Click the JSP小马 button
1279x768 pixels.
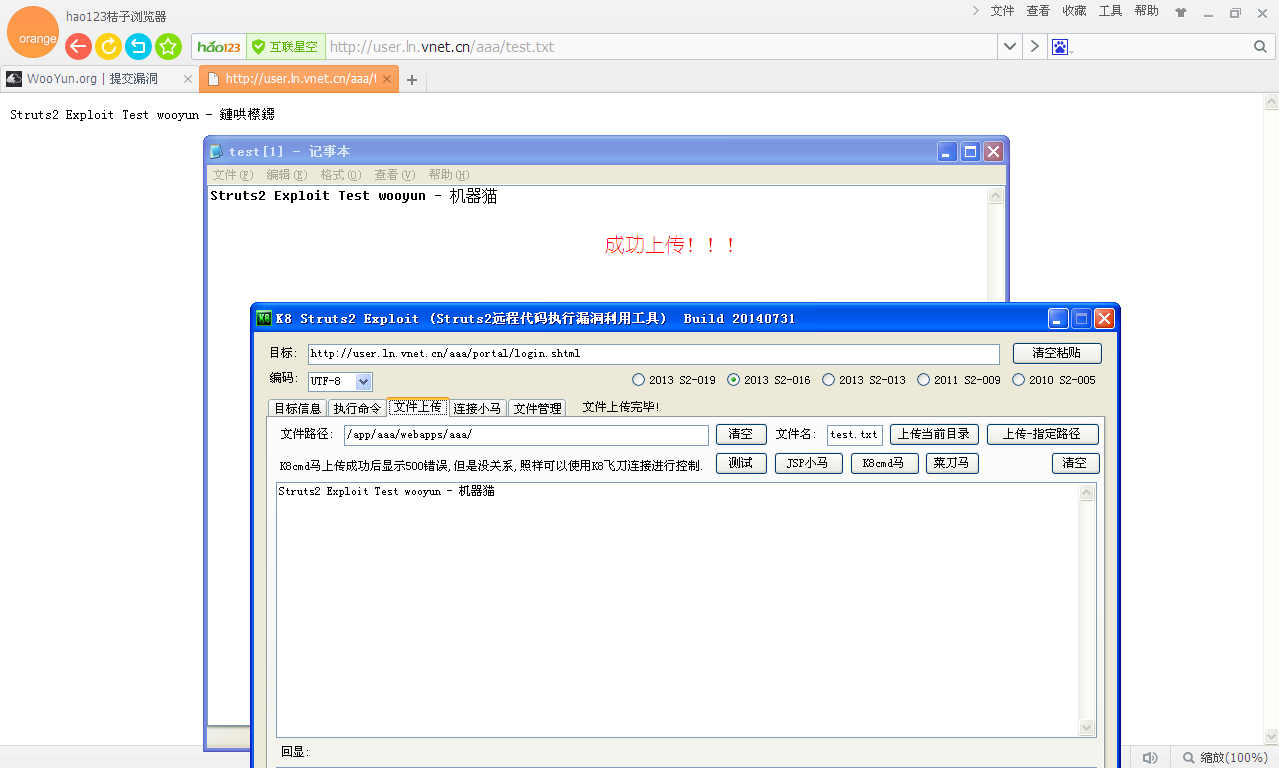[808, 463]
